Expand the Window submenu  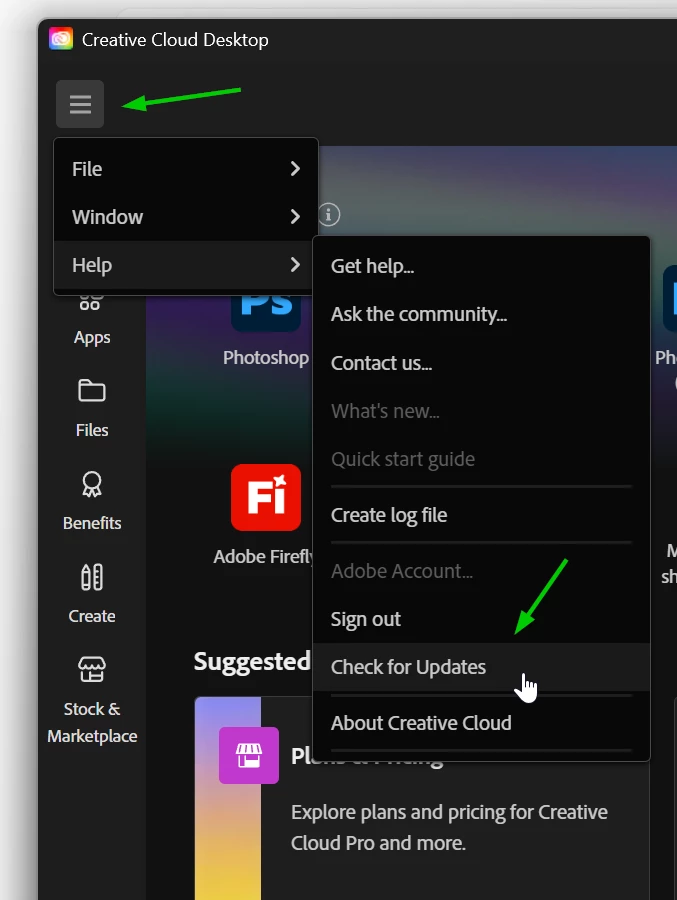185,217
